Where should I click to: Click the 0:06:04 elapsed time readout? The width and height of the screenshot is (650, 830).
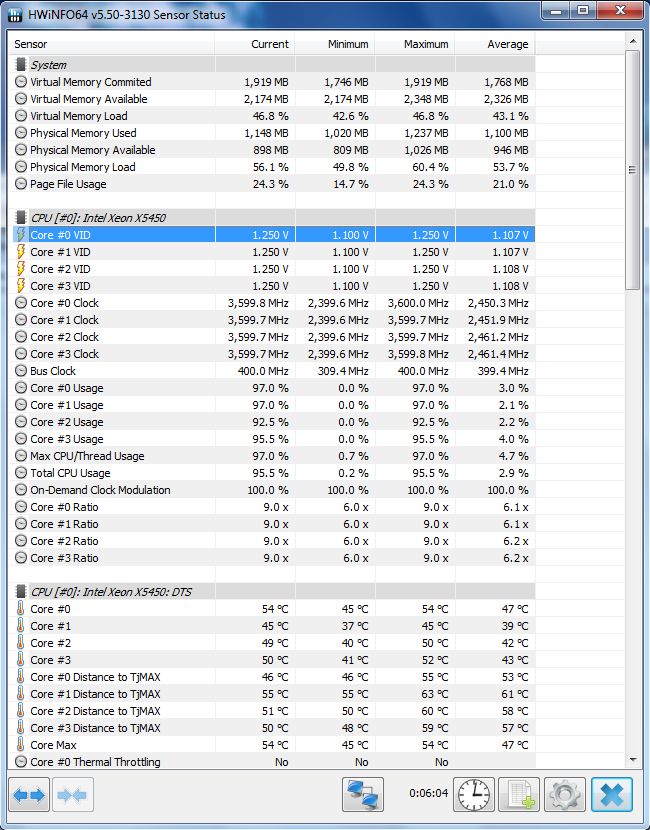[x=428, y=793]
